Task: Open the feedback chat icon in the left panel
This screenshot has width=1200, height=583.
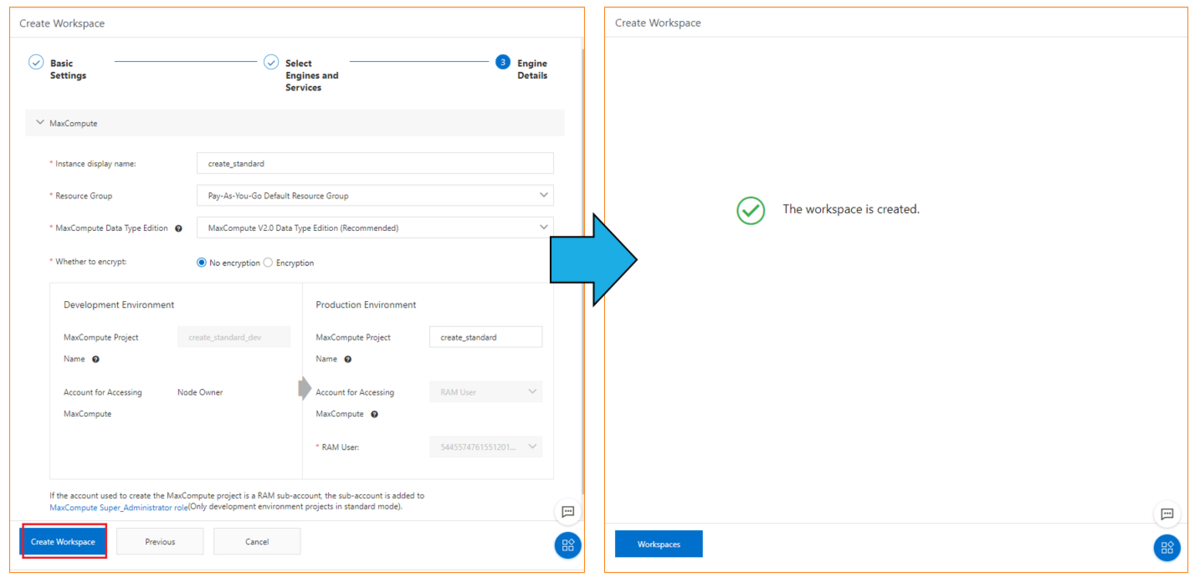Action: [x=568, y=512]
